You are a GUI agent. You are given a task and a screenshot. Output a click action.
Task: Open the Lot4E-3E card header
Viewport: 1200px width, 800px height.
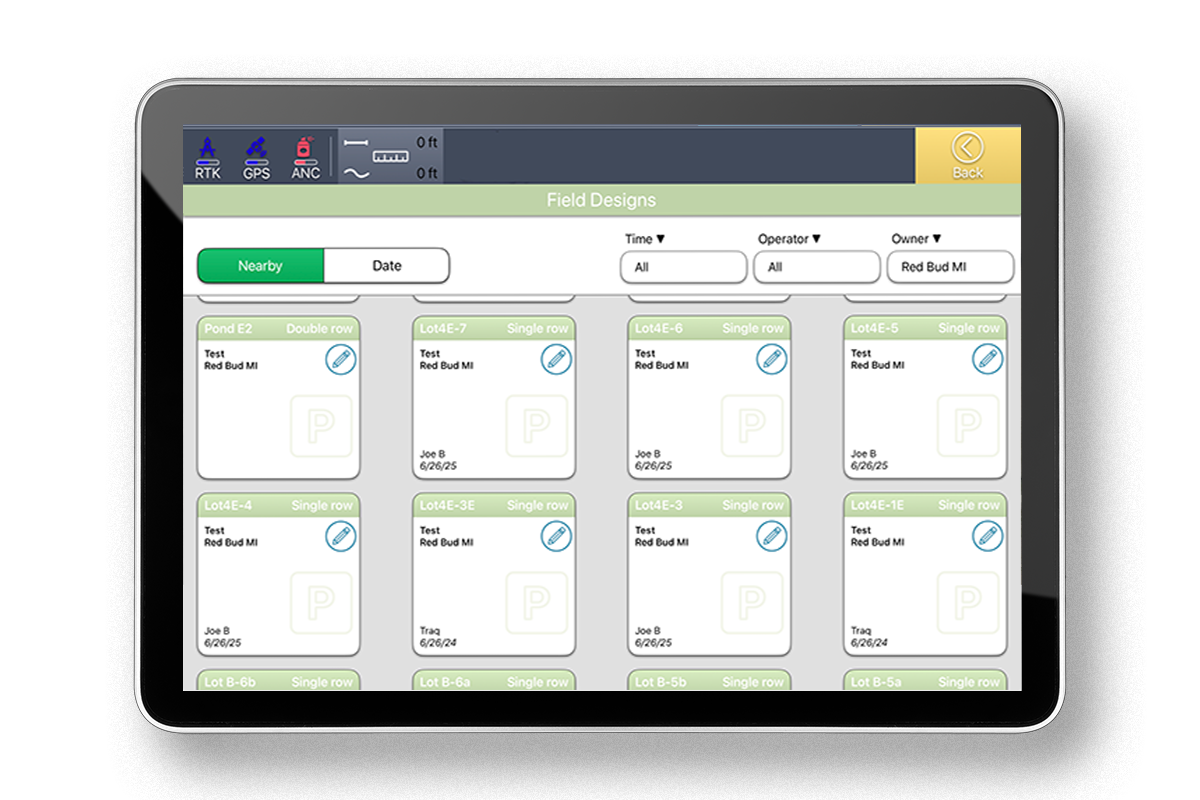click(x=494, y=506)
